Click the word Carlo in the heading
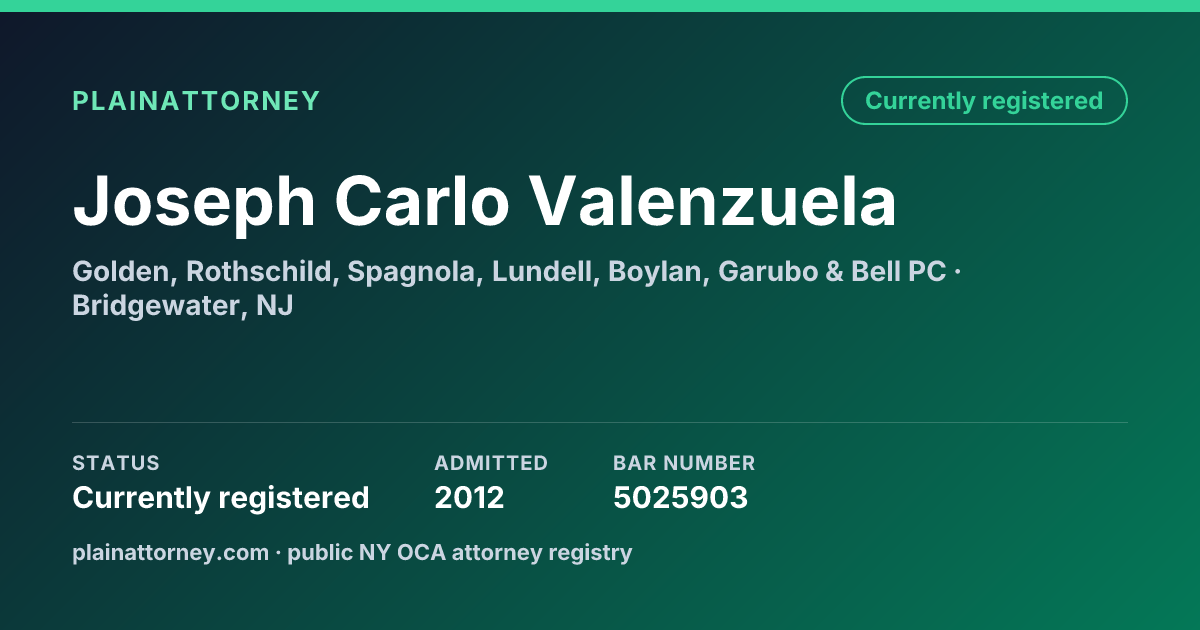Image resolution: width=1200 pixels, height=630 pixels. pyautogui.click(x=421, y=202)
